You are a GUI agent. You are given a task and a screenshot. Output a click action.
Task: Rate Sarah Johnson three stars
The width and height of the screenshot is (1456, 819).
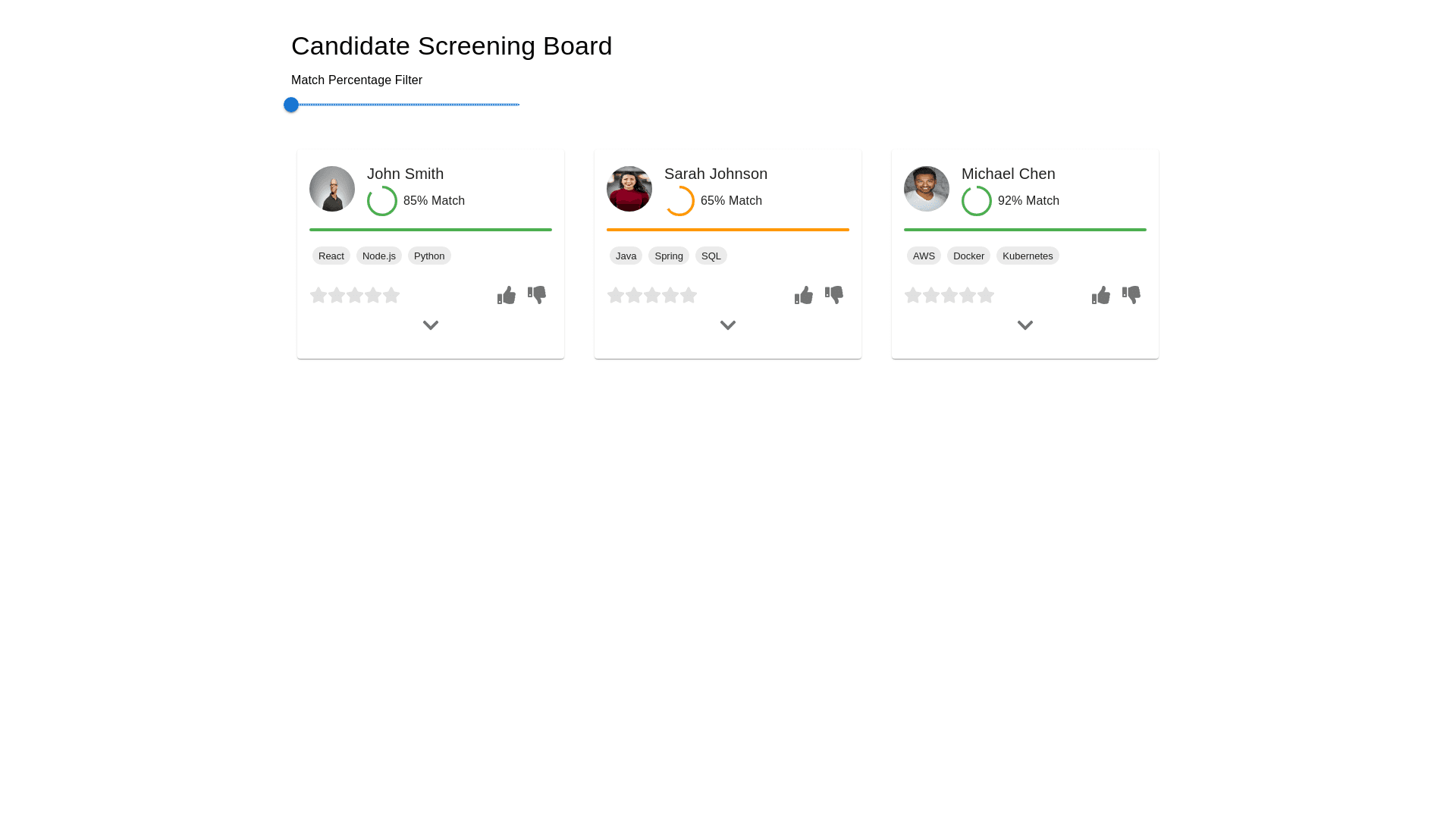[x=652, y=295]
